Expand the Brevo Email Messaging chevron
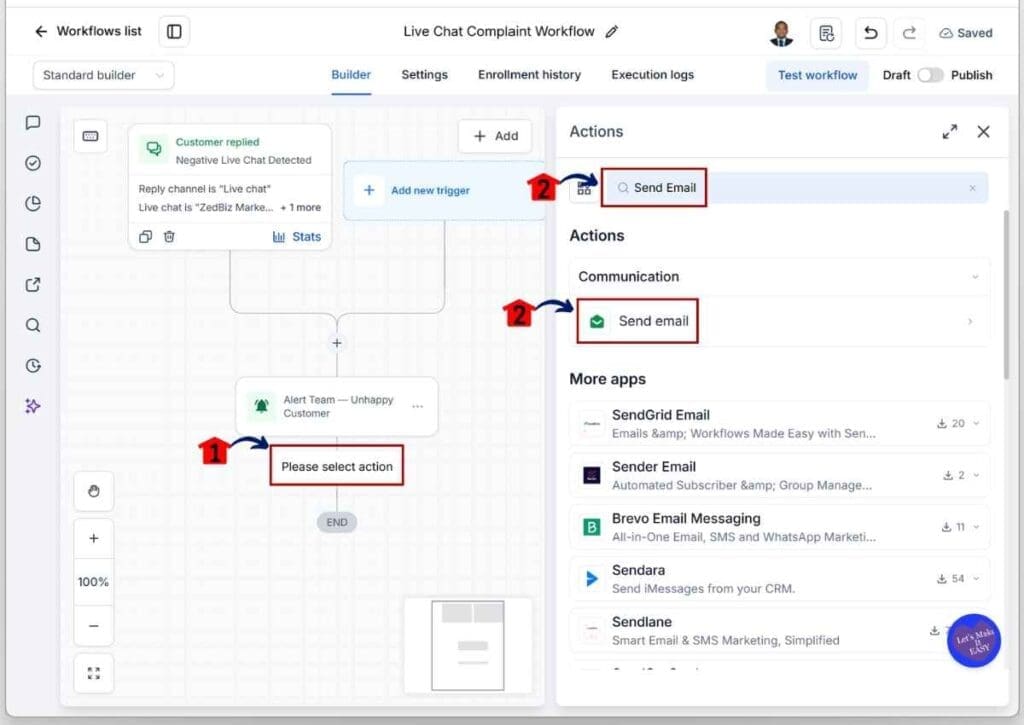Screen dimensions: 1024x725 (x=976, y=526)
